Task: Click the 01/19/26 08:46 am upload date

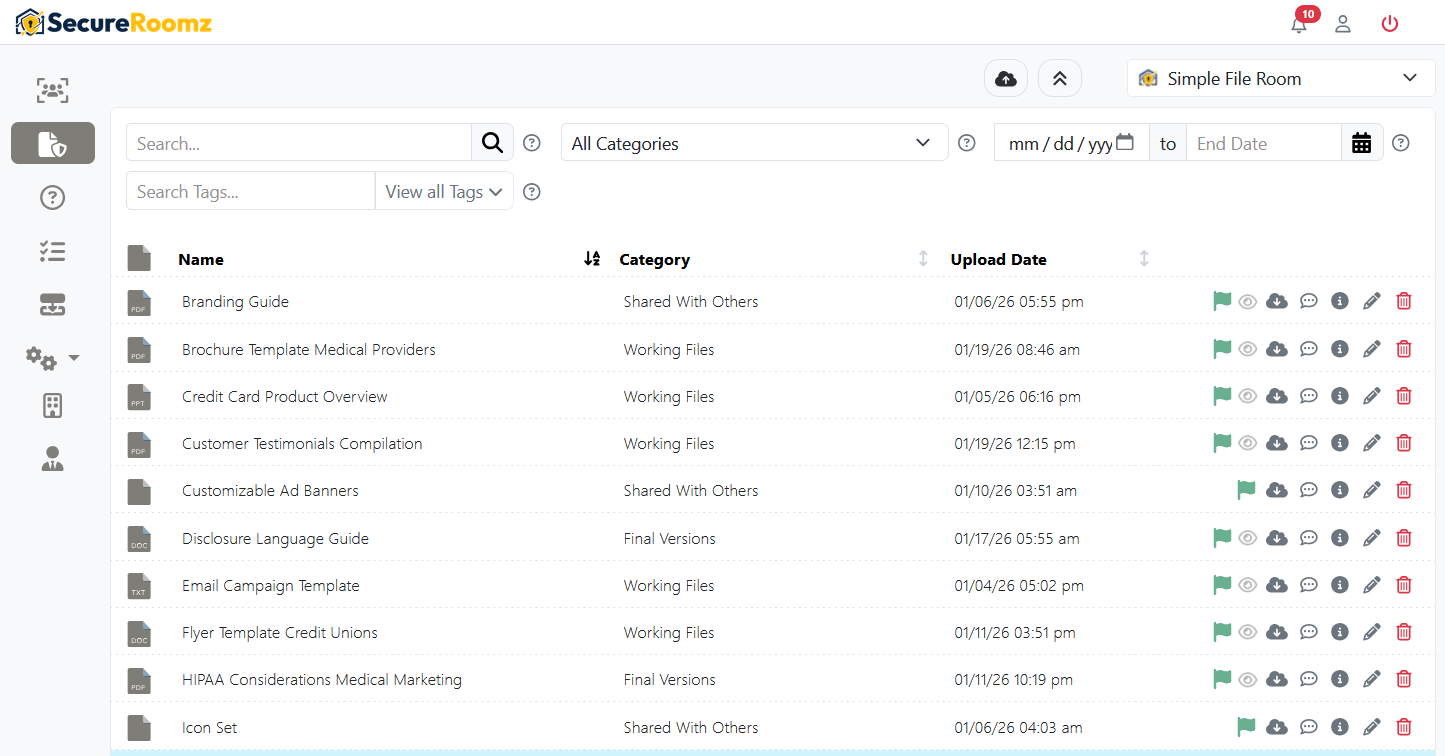Action: [x=1017, y=349]
